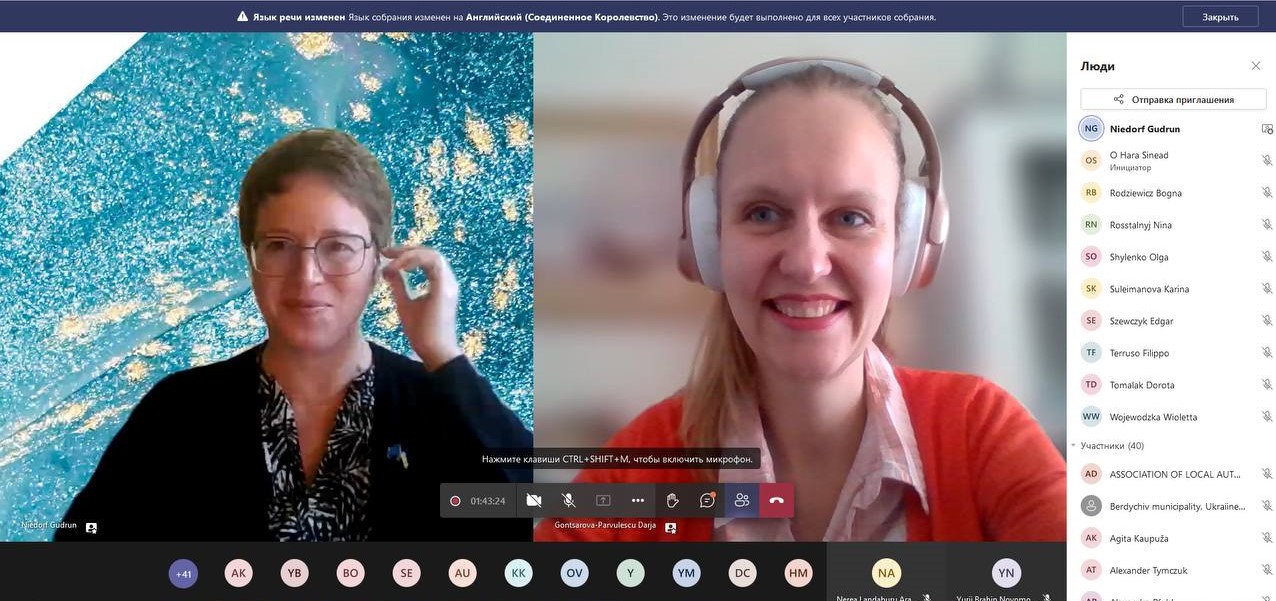
Task: Click muted mic icon beside Shylenko Olga
Action: [x=1267, y=257]
